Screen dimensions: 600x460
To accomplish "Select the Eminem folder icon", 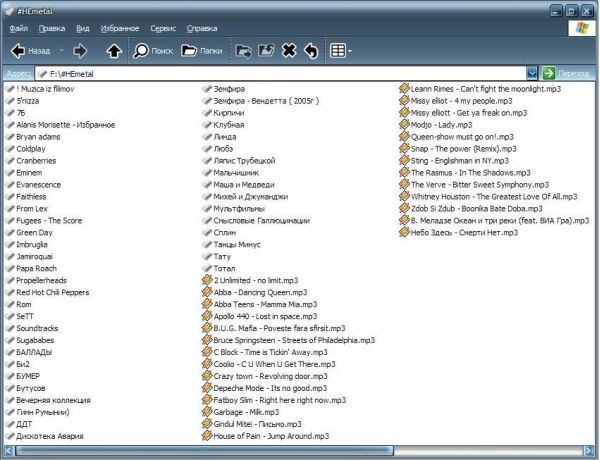I will [x=10, y=173].
